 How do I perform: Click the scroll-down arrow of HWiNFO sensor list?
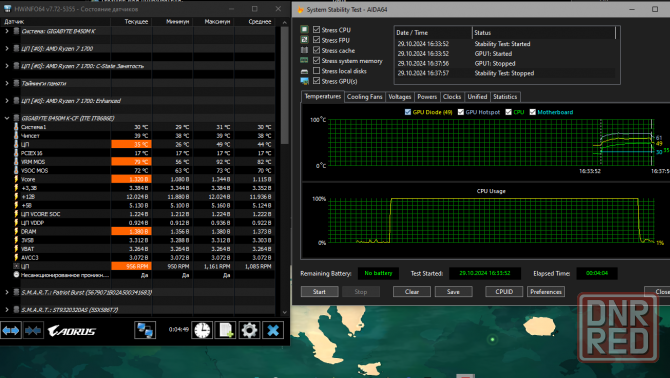[285, 312]
